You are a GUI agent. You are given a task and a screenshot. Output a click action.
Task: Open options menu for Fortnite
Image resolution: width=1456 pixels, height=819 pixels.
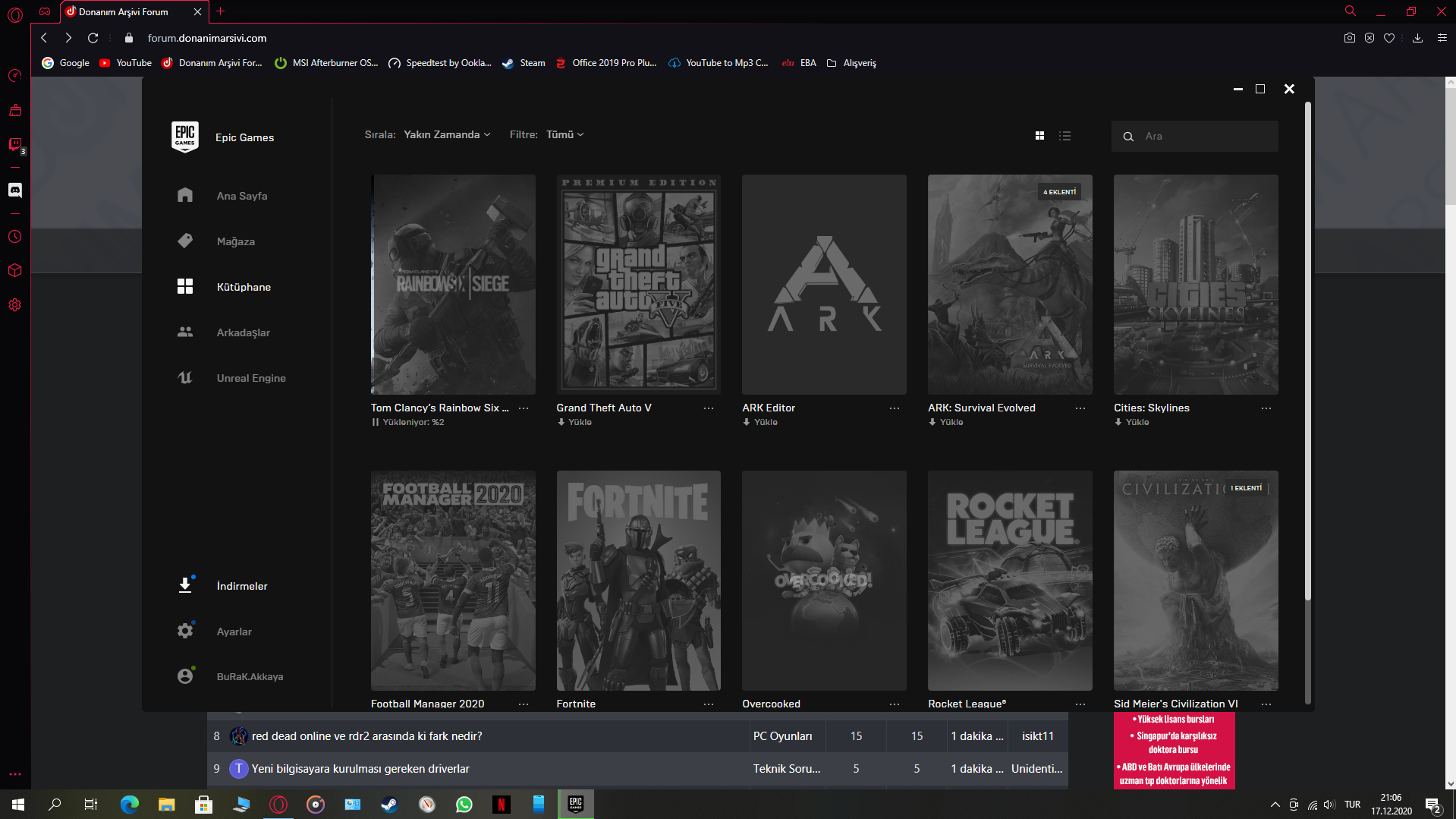(x=709, y=704)
